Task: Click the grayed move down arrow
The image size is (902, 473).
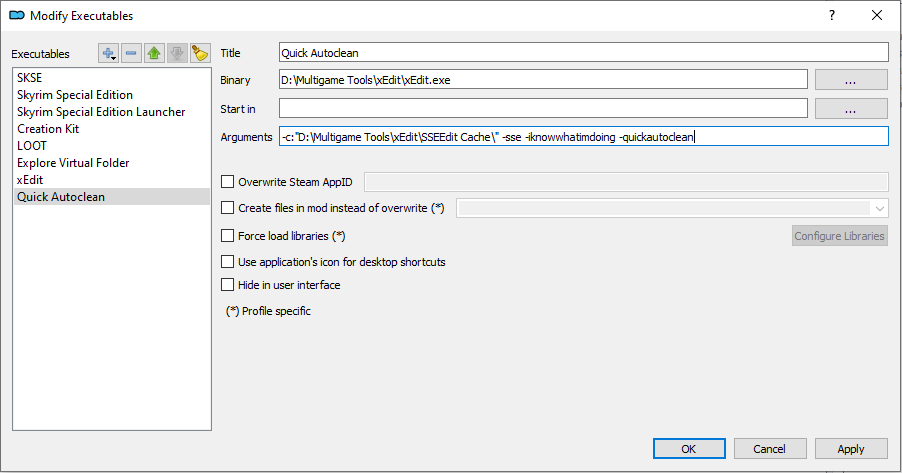Action: point(176,53)
